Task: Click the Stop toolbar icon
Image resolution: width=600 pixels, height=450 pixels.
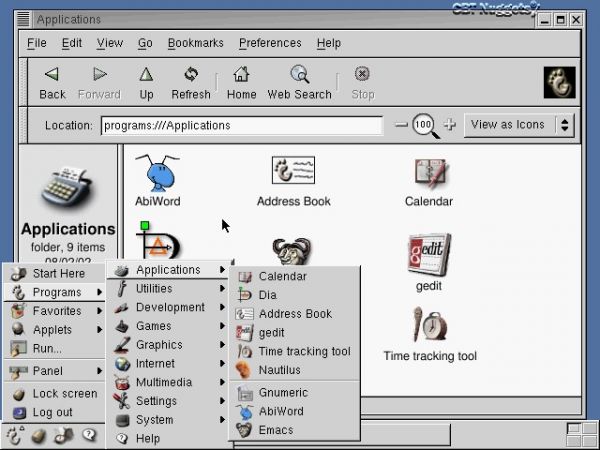Action: click(x=362, y=73)
